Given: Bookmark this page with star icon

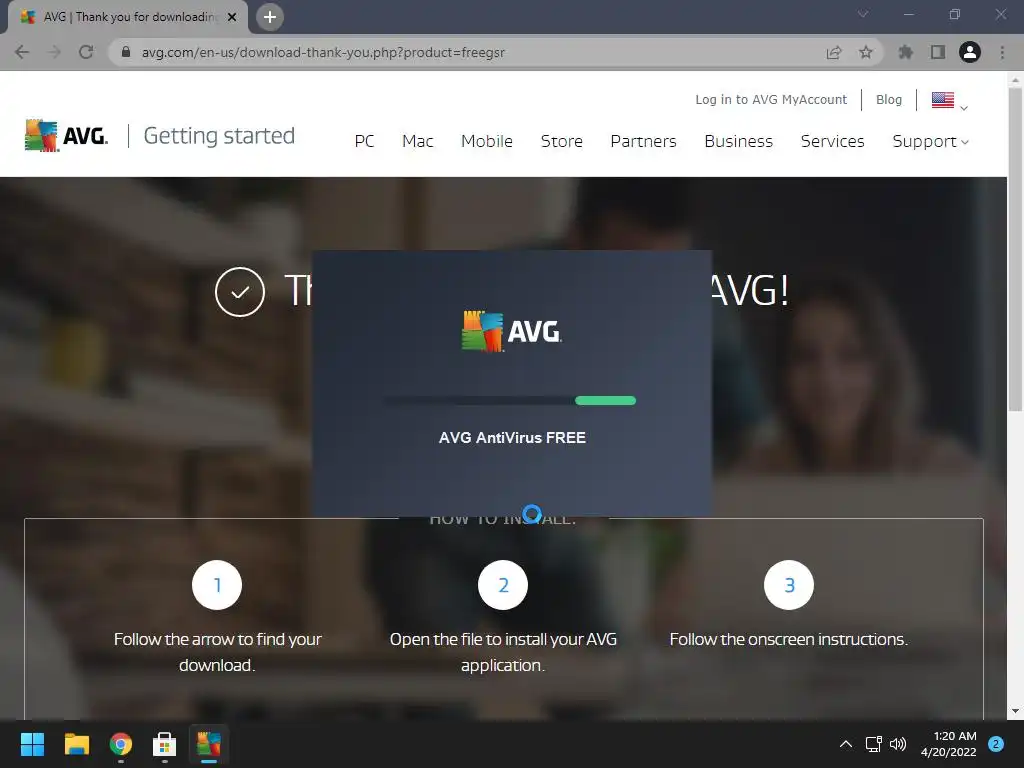Looking at the screenshot, I should coord(866,52).
